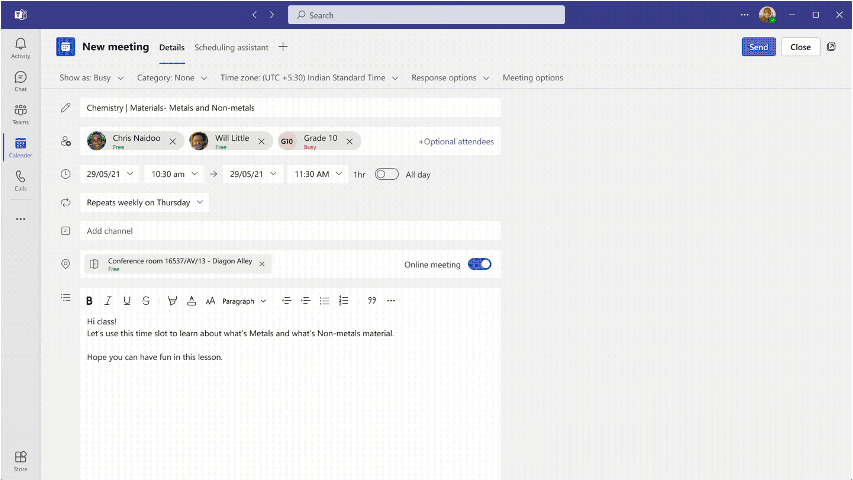Show more formatting options ellipsis
853x480 pixels.
tap(391, 300)
